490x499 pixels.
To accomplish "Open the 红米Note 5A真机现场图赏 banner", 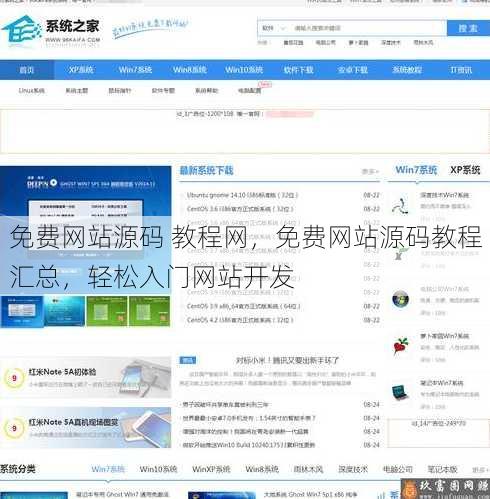I will click(x=86, y=427).
